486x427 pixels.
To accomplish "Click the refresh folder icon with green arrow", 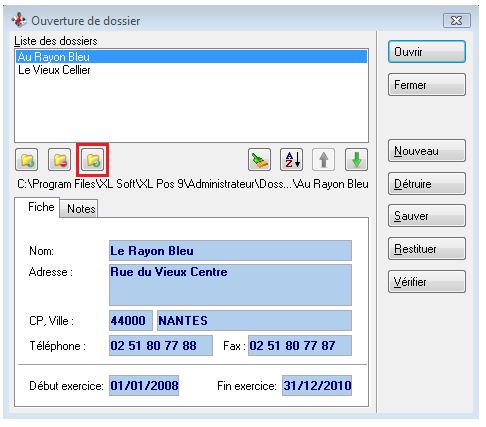I will (x=92, y=160).
